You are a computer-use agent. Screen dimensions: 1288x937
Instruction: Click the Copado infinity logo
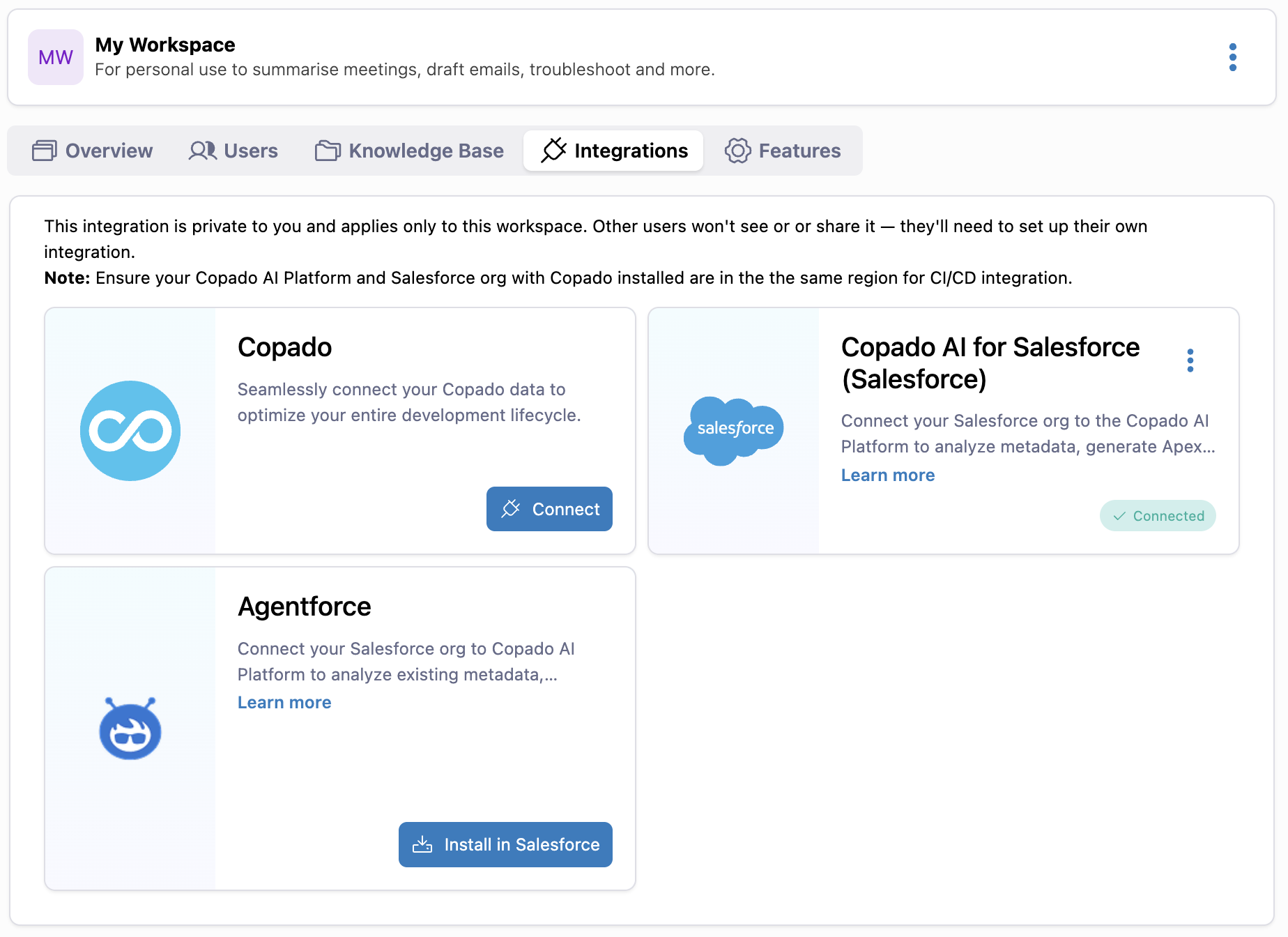(x=130, y=431)
